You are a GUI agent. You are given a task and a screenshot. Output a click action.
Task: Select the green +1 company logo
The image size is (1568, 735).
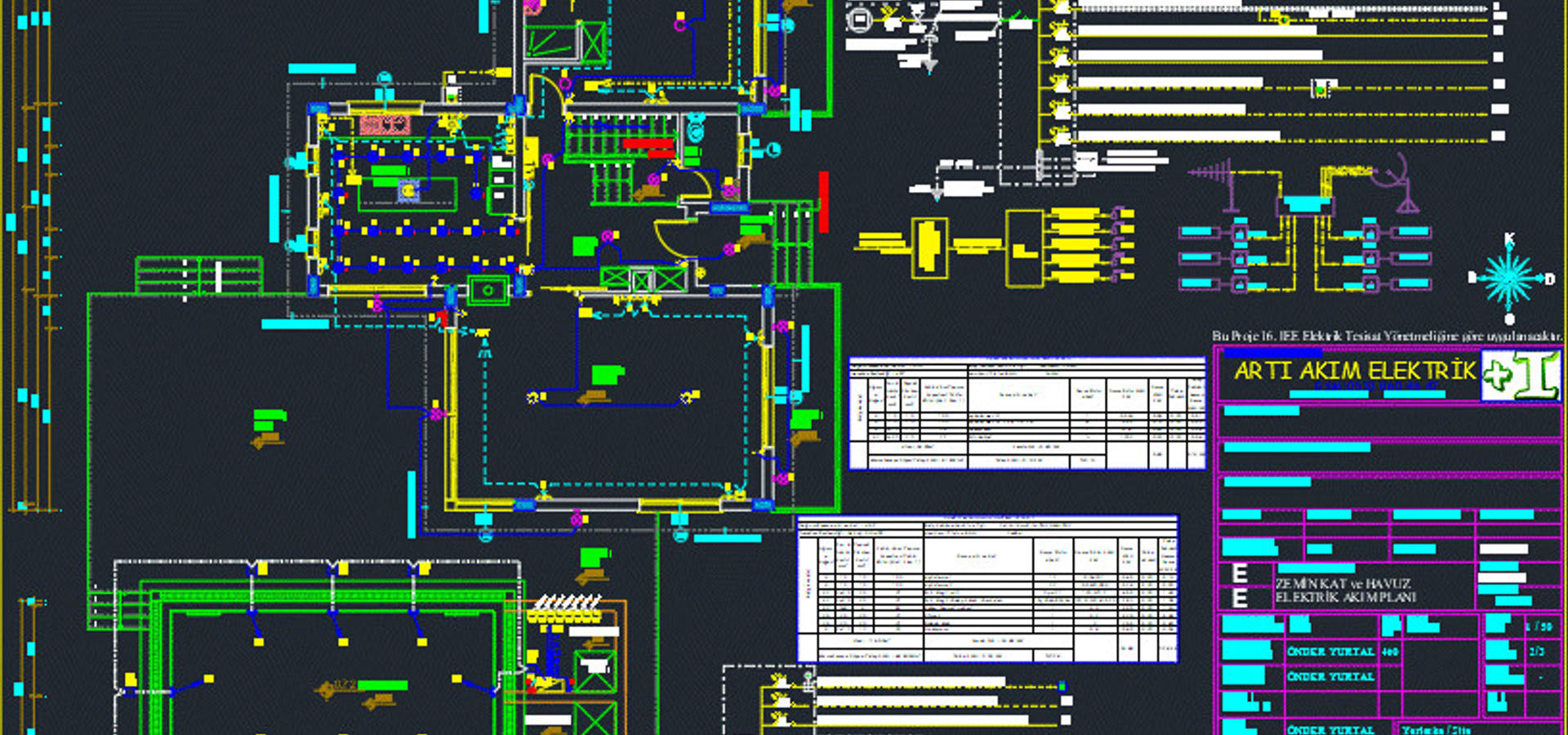tap(1521, 376)
